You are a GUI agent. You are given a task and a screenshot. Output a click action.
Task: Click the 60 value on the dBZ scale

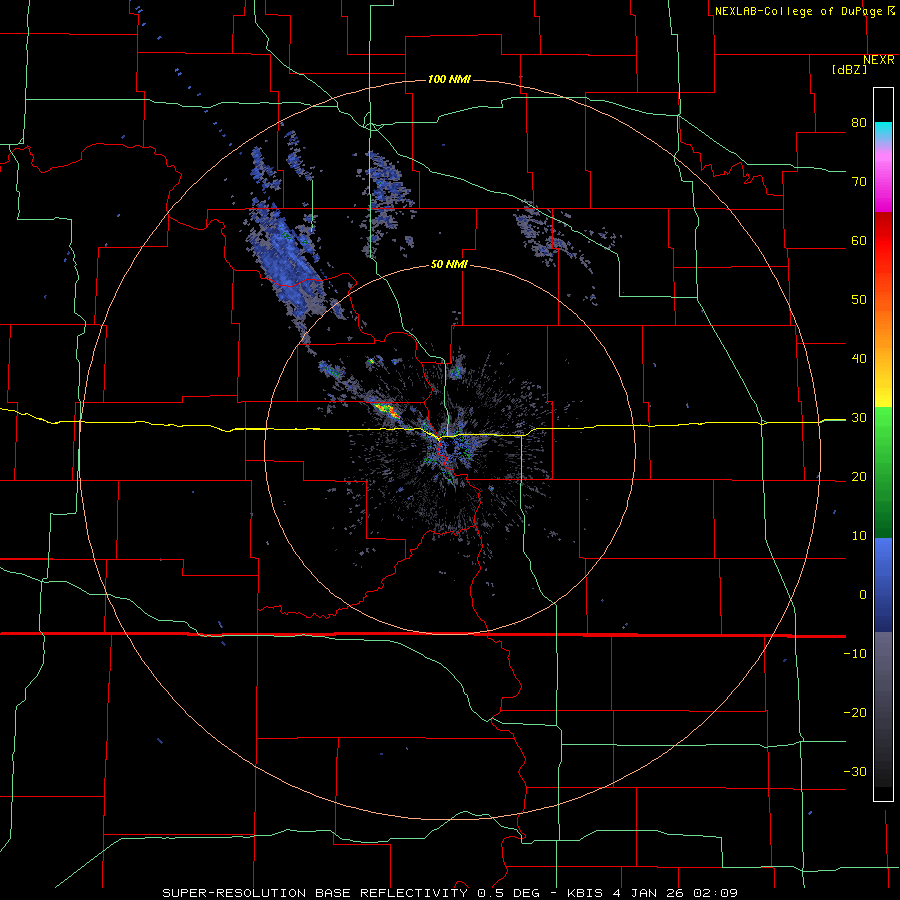coord(859,240)
